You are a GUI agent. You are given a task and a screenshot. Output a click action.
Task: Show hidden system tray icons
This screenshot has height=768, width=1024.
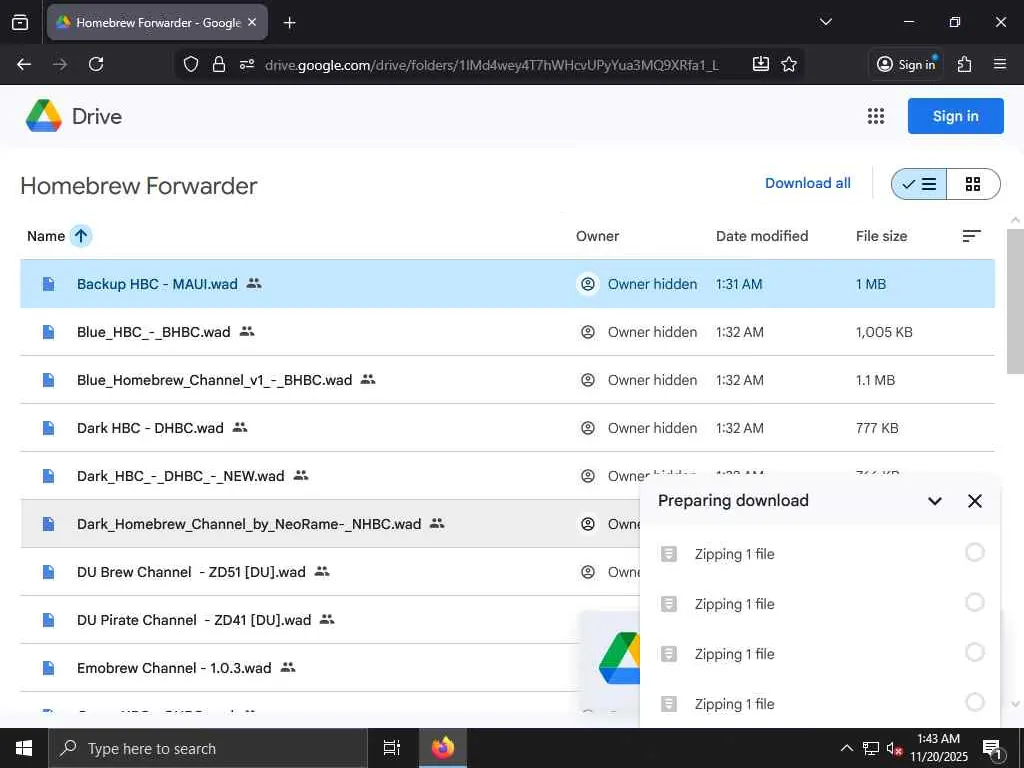pos(846,748)
